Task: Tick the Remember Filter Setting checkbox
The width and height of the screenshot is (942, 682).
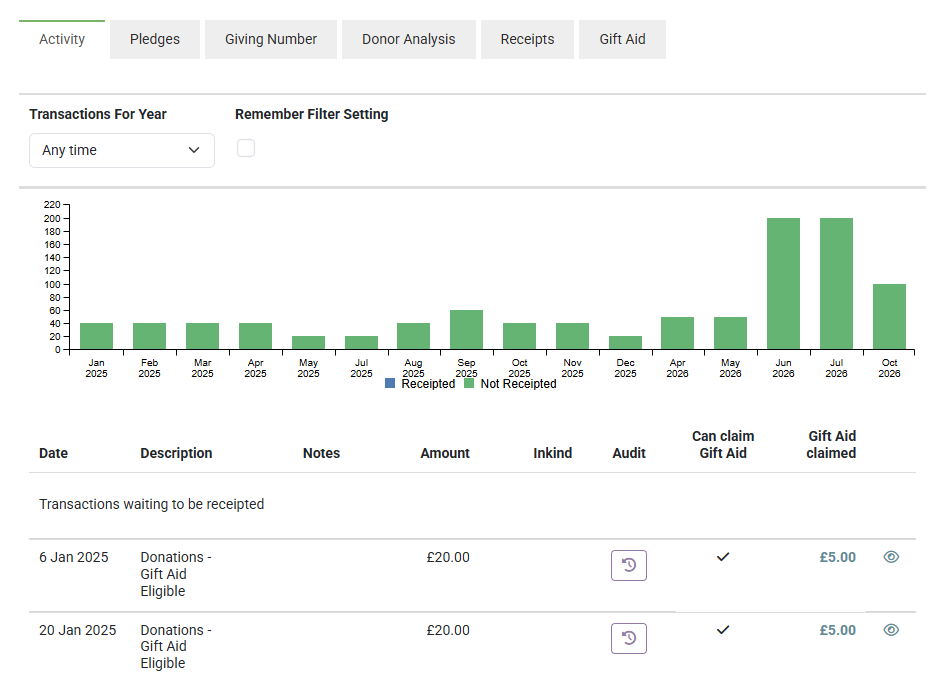Action: click(x=246, y=148)
